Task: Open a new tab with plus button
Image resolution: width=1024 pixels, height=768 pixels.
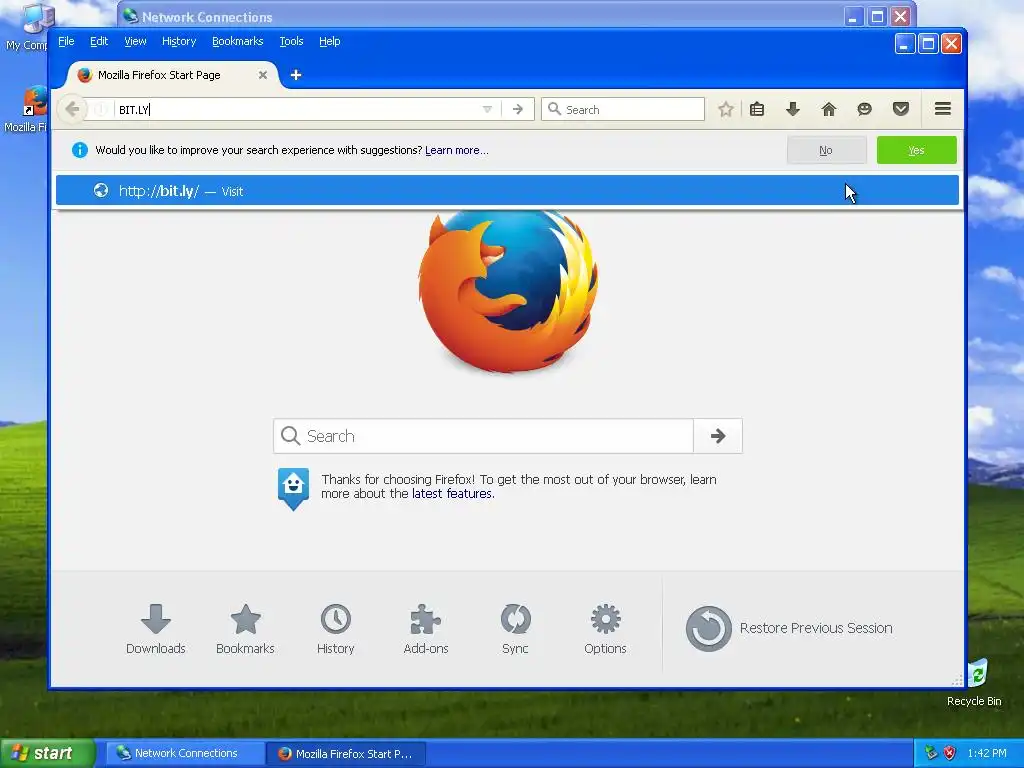Action: pos(296,75)
